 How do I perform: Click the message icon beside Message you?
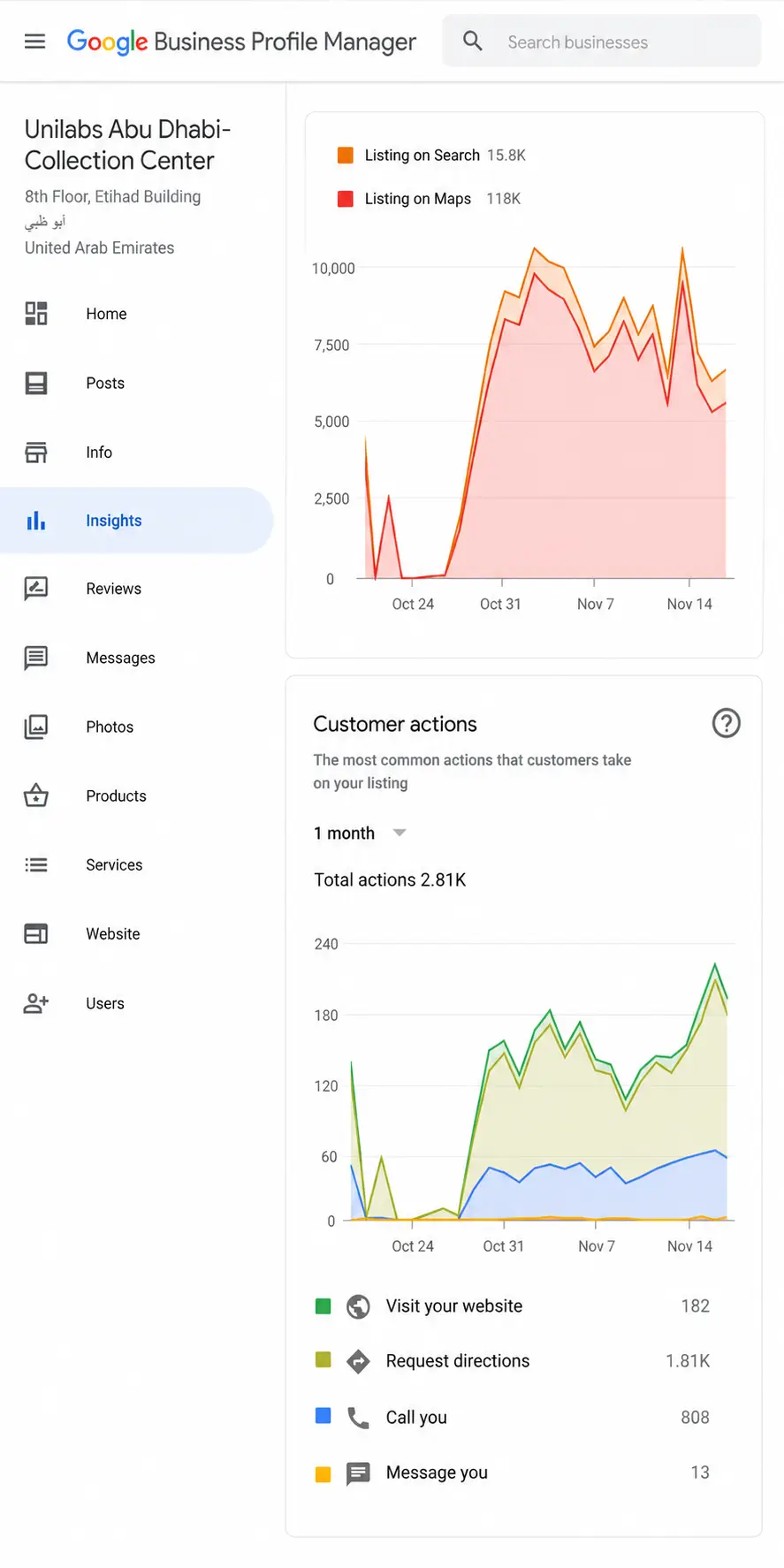[358, 1473]
